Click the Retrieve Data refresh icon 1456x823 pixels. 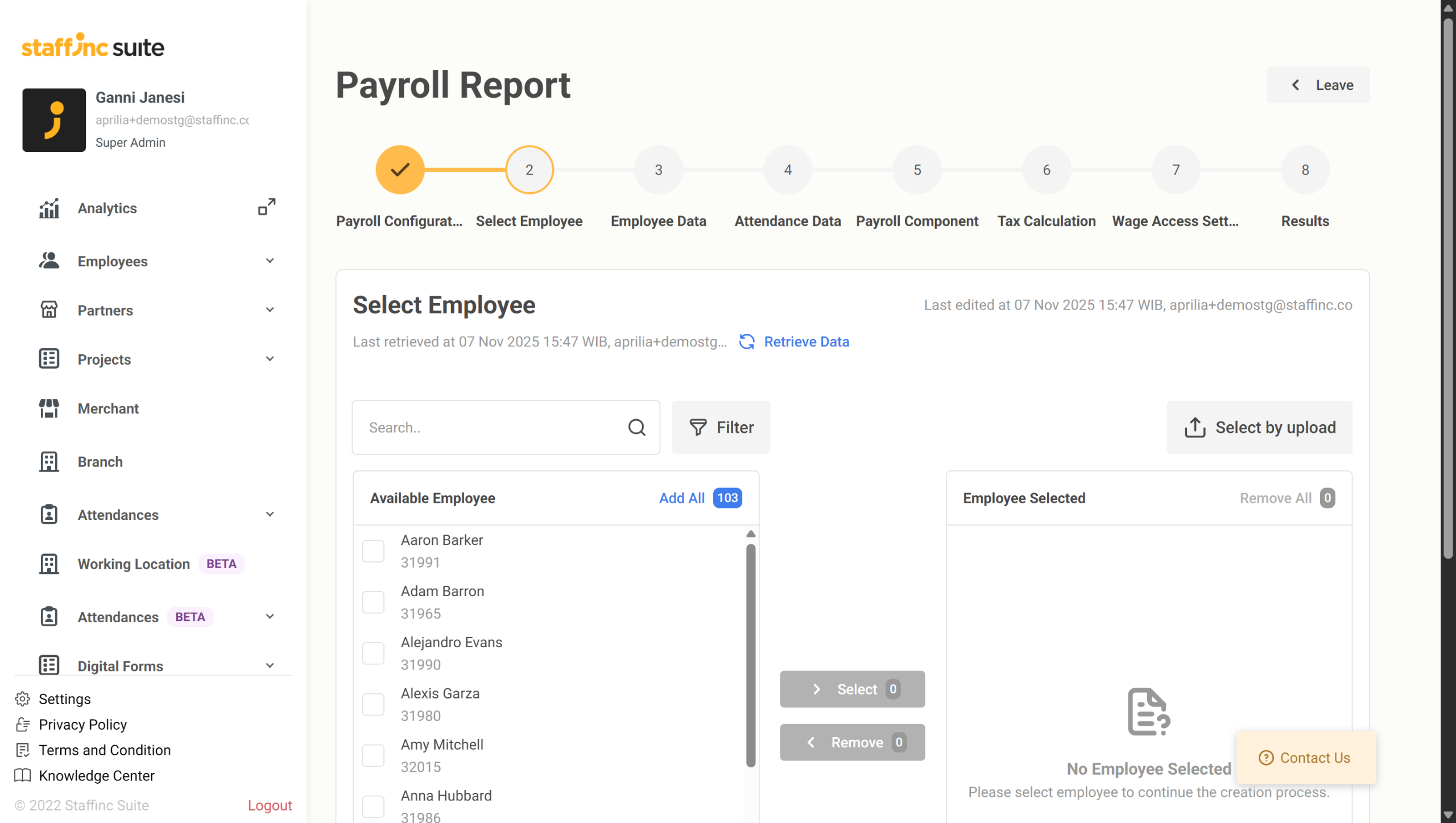point(747,342)
